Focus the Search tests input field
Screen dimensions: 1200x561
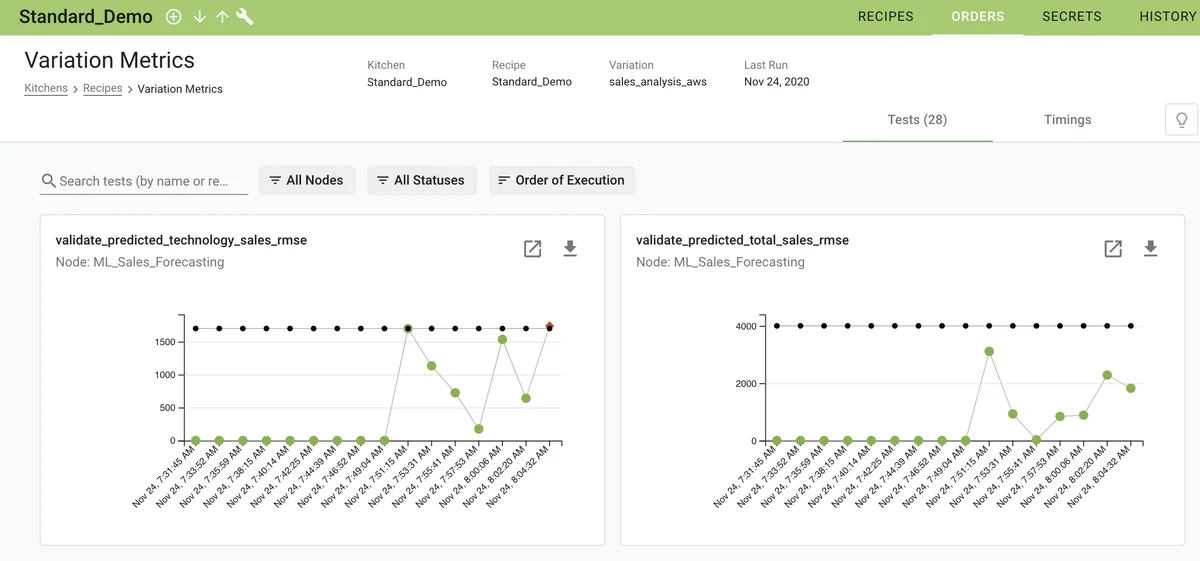pyautogui.click(x=144, y=181)
